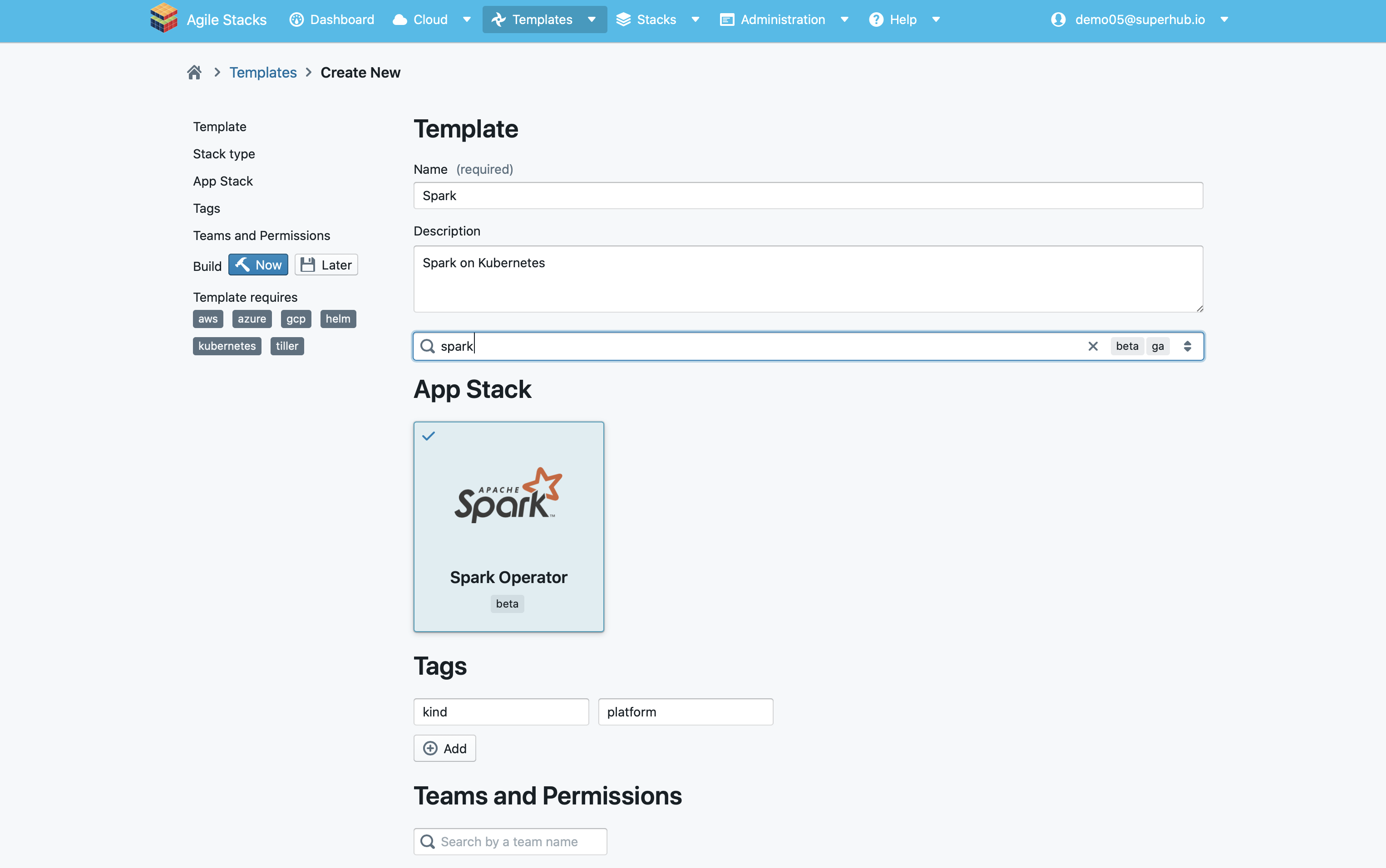Jump to Template section in sidebar
Image resolution: width=1386 pixels, height=868 pixels.
[219, 126]
